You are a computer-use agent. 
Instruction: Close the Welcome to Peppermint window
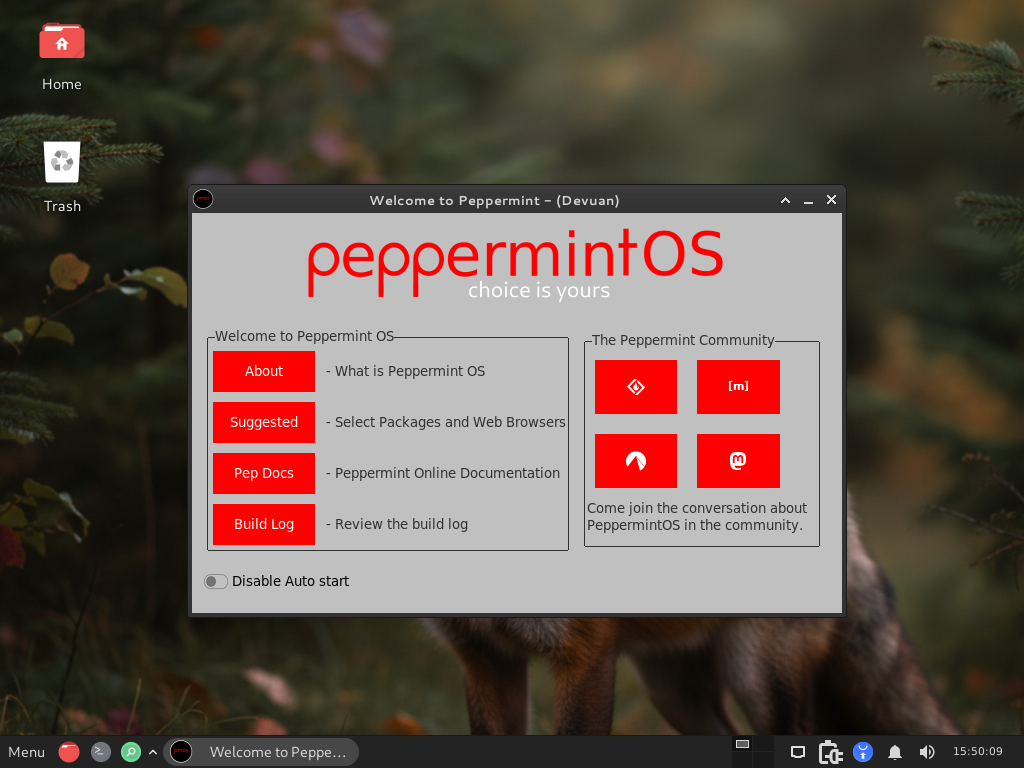tap(831, 200)
